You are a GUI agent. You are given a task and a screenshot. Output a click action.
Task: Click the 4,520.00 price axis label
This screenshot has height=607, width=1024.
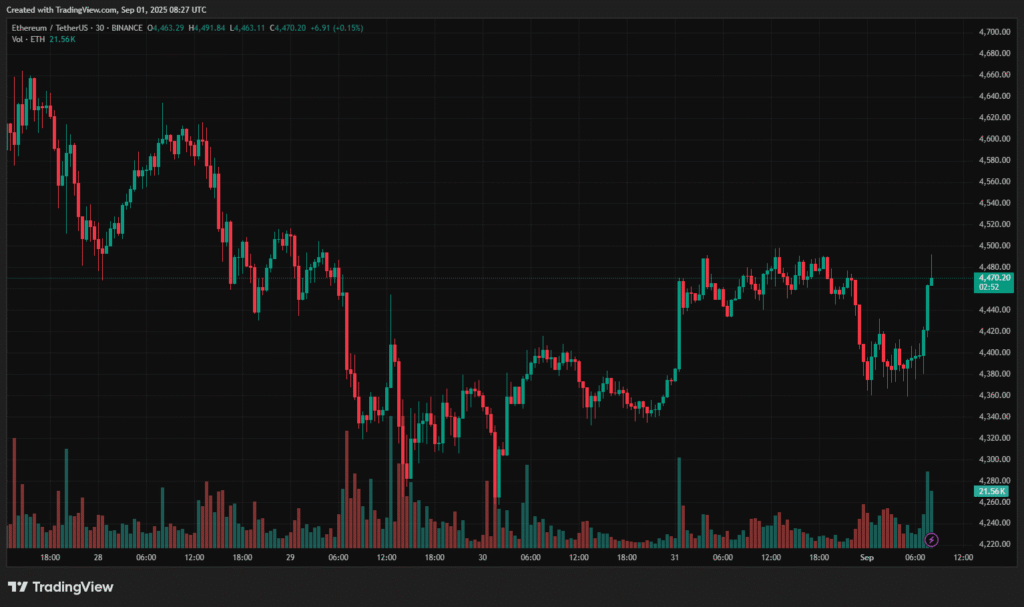[995, 224]
